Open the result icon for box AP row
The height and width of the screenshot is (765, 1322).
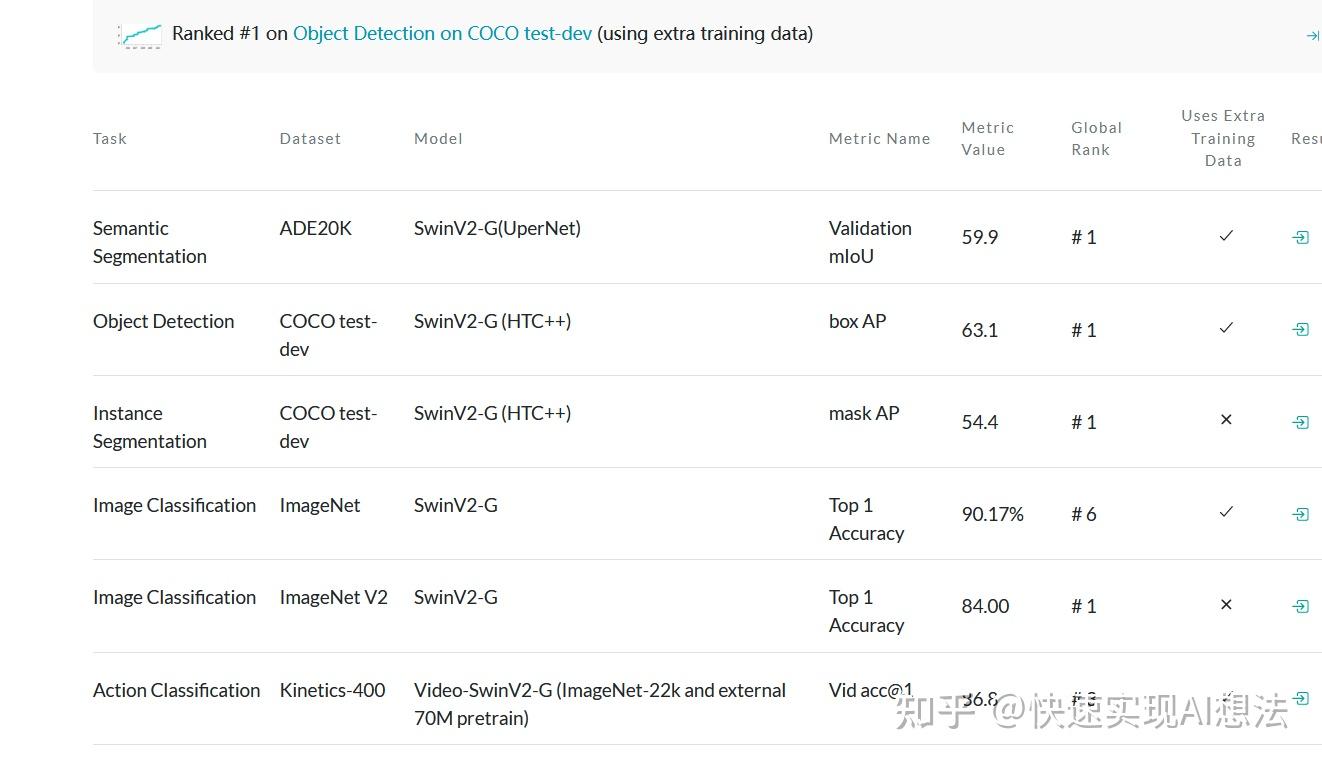tap(1300, 329)
